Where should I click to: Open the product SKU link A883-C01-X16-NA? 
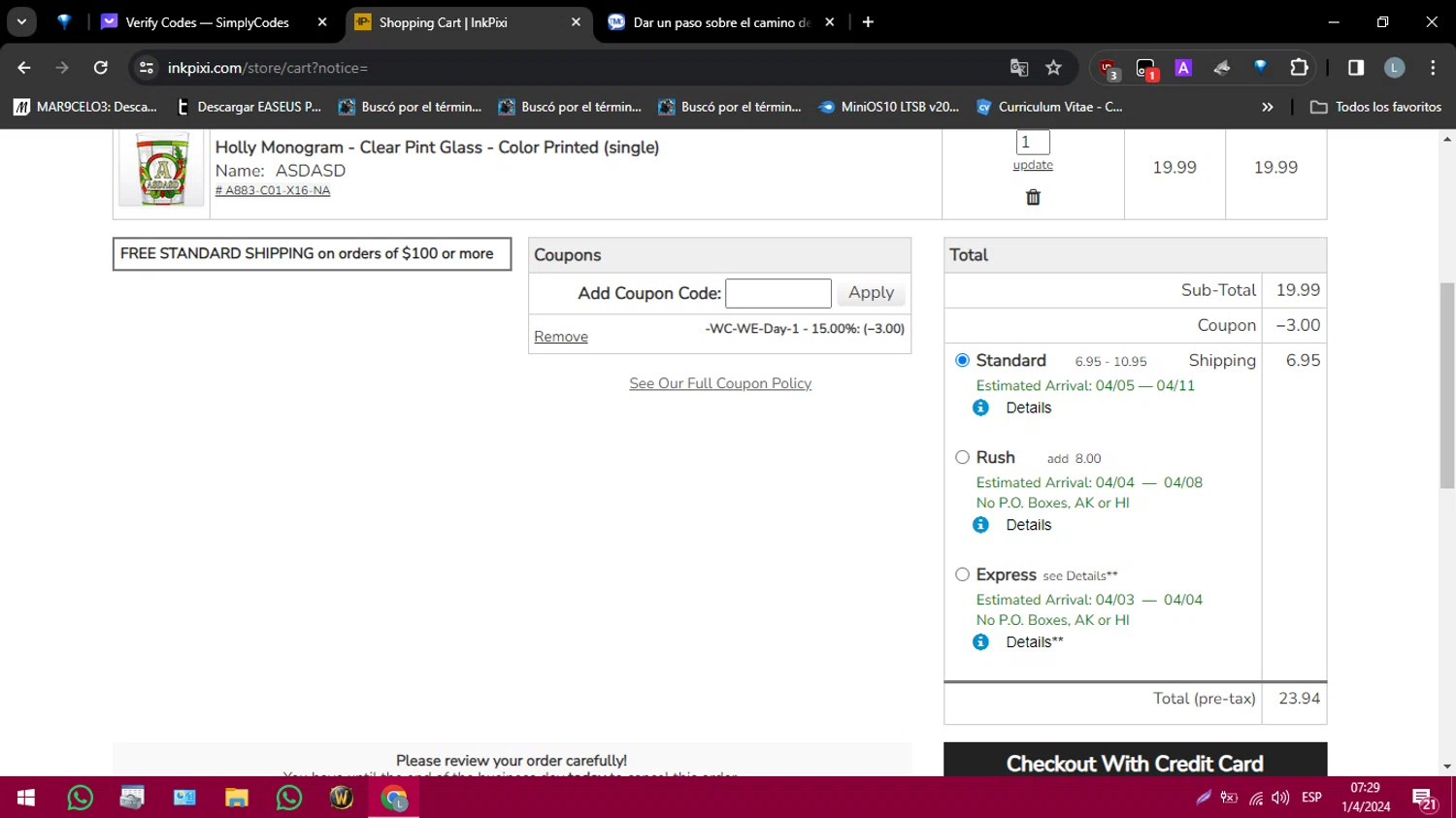273,190
